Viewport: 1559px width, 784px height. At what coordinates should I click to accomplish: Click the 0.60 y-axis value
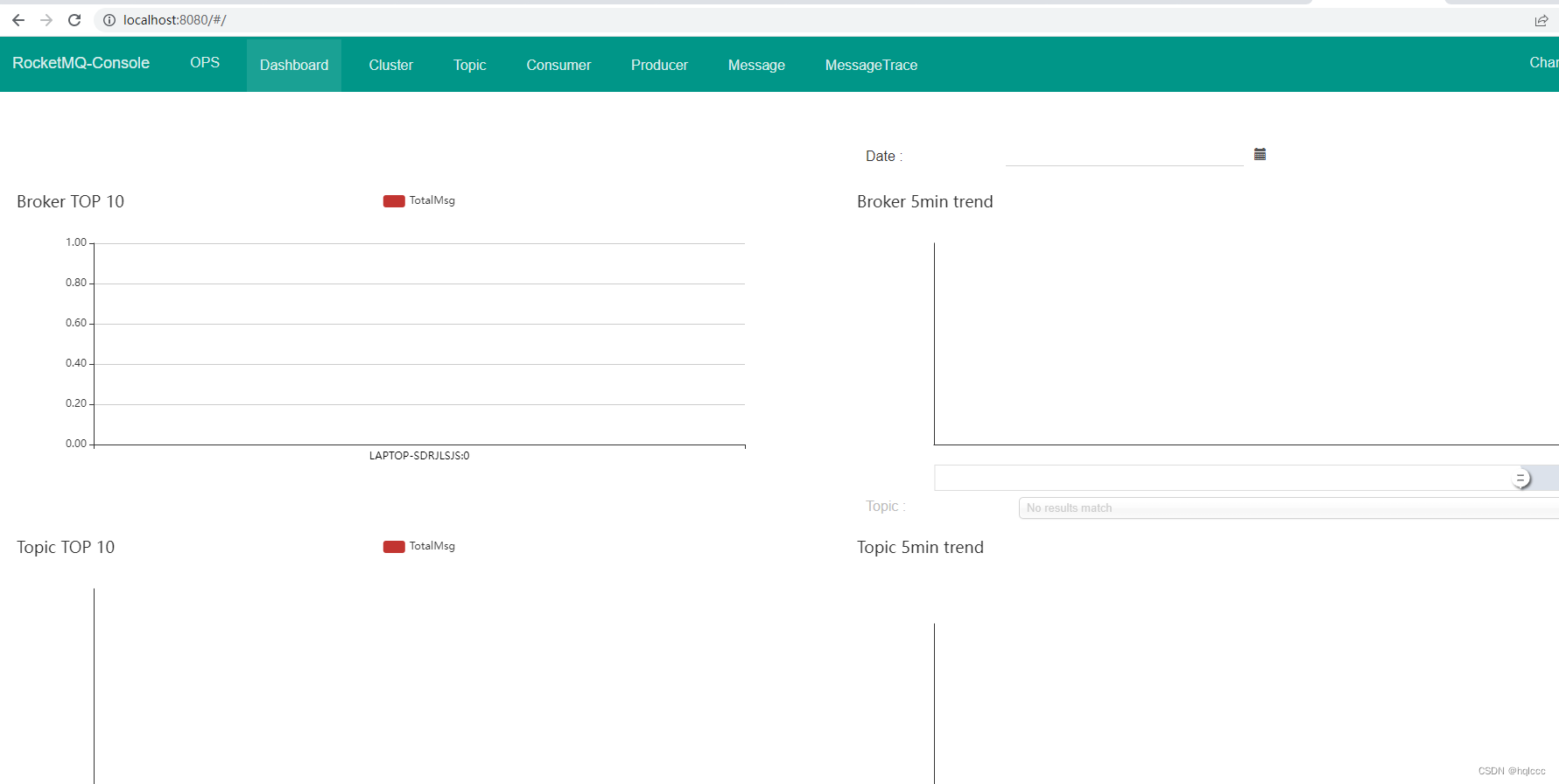76,323
